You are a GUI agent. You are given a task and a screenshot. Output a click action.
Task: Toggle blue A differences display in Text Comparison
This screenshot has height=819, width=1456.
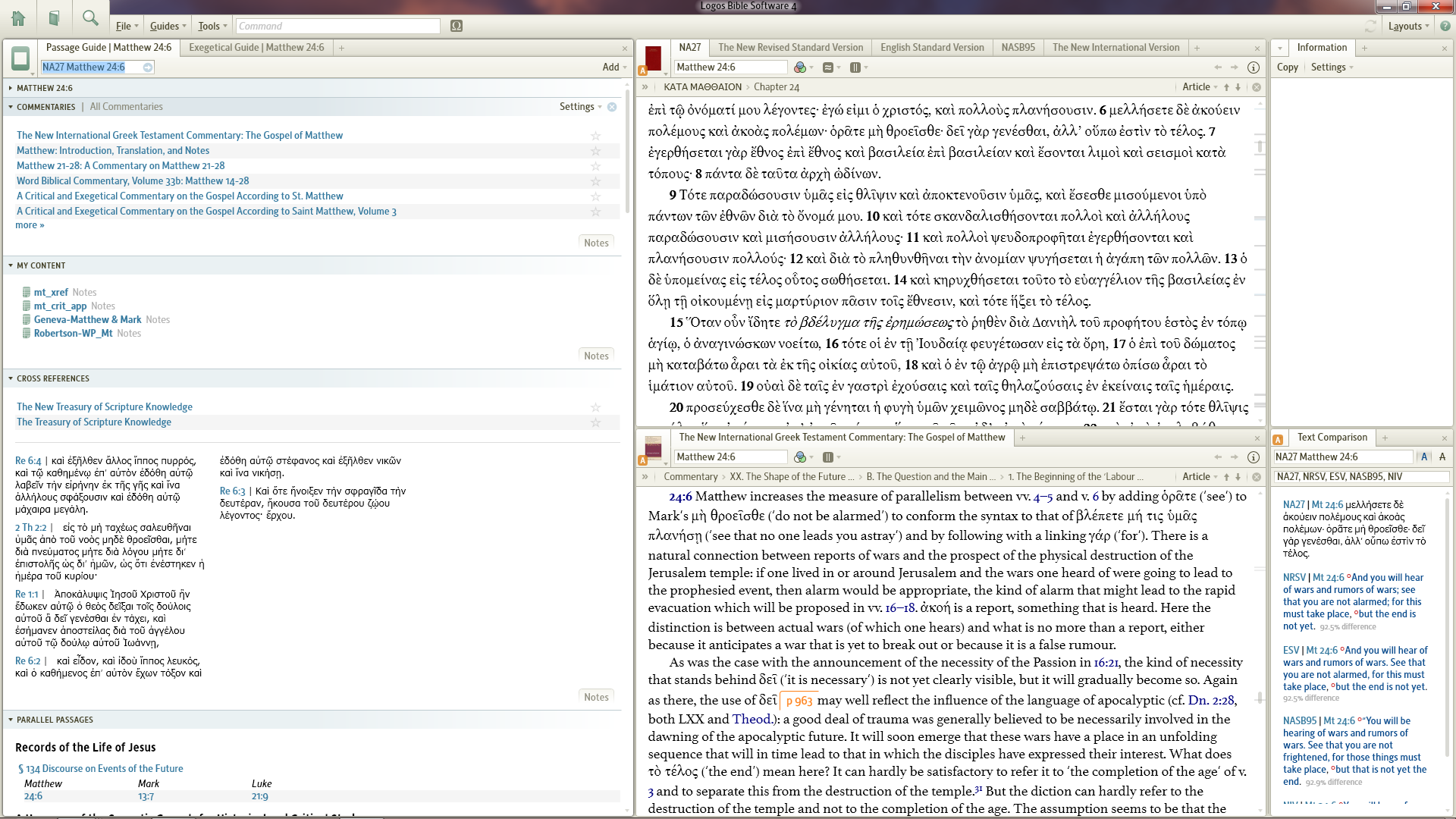click(x=1424, y=457)
